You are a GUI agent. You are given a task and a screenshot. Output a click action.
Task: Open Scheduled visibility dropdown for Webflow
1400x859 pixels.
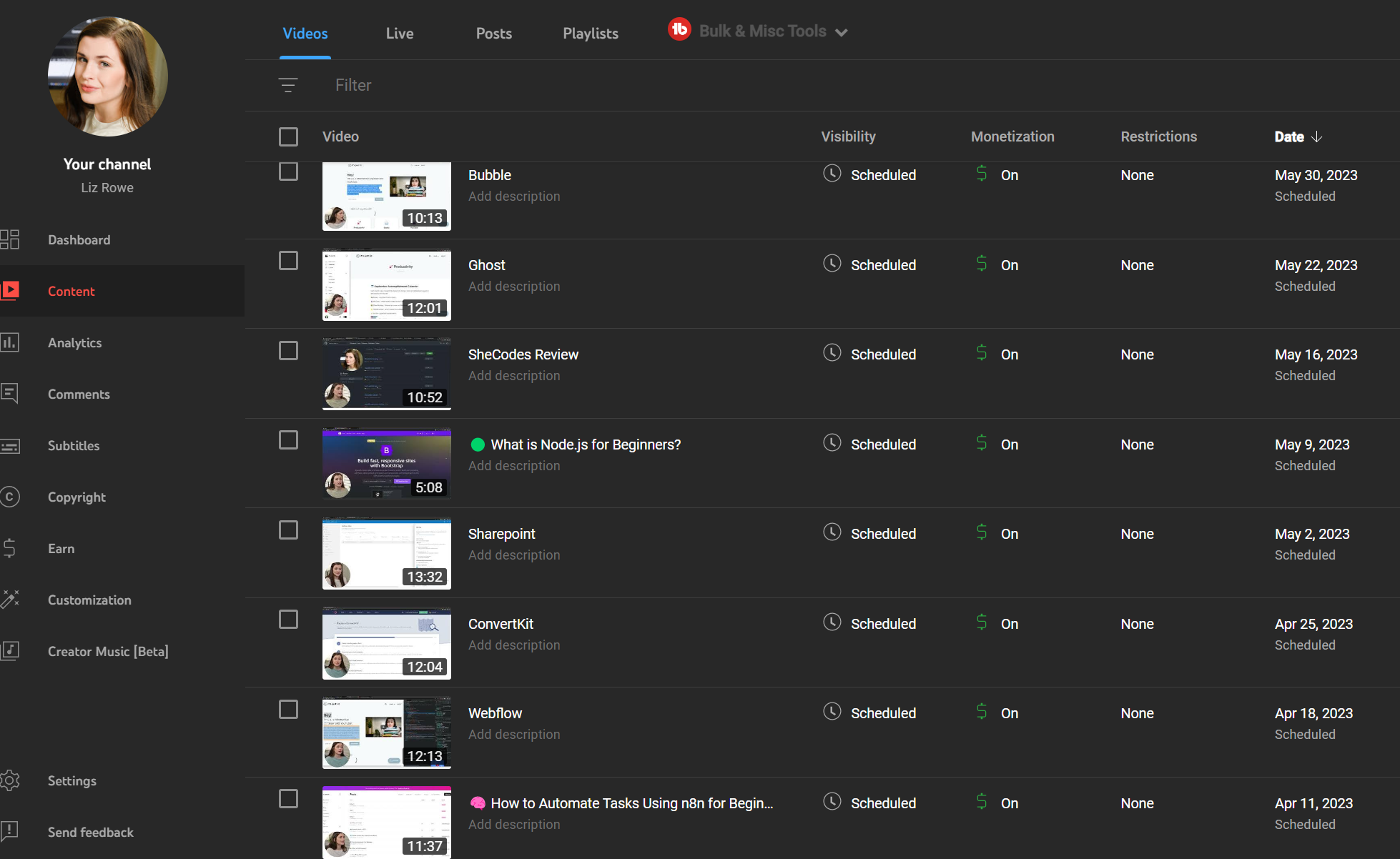click(x=883, y=713)
